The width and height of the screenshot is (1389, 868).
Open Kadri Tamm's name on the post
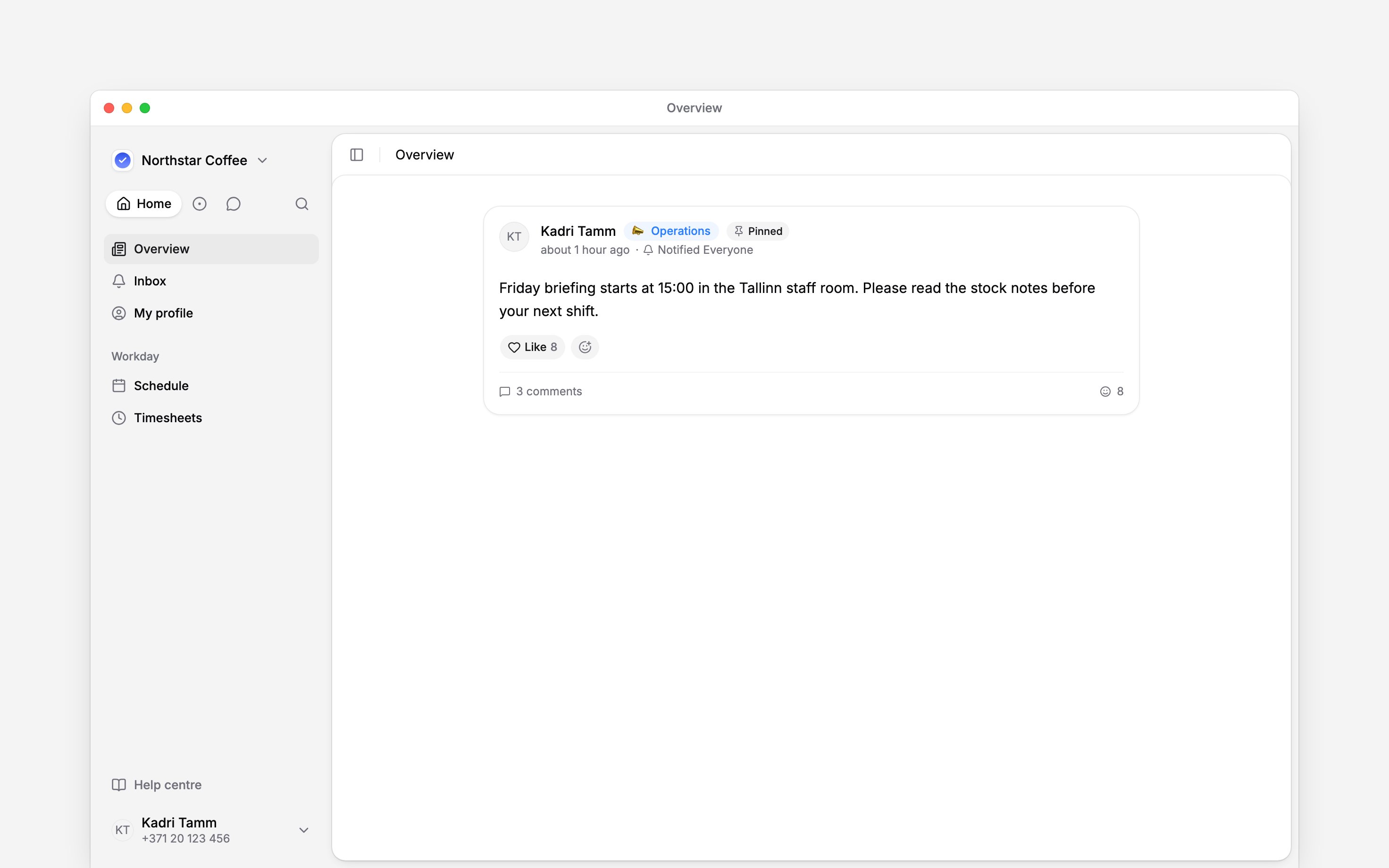pos(578,231)
